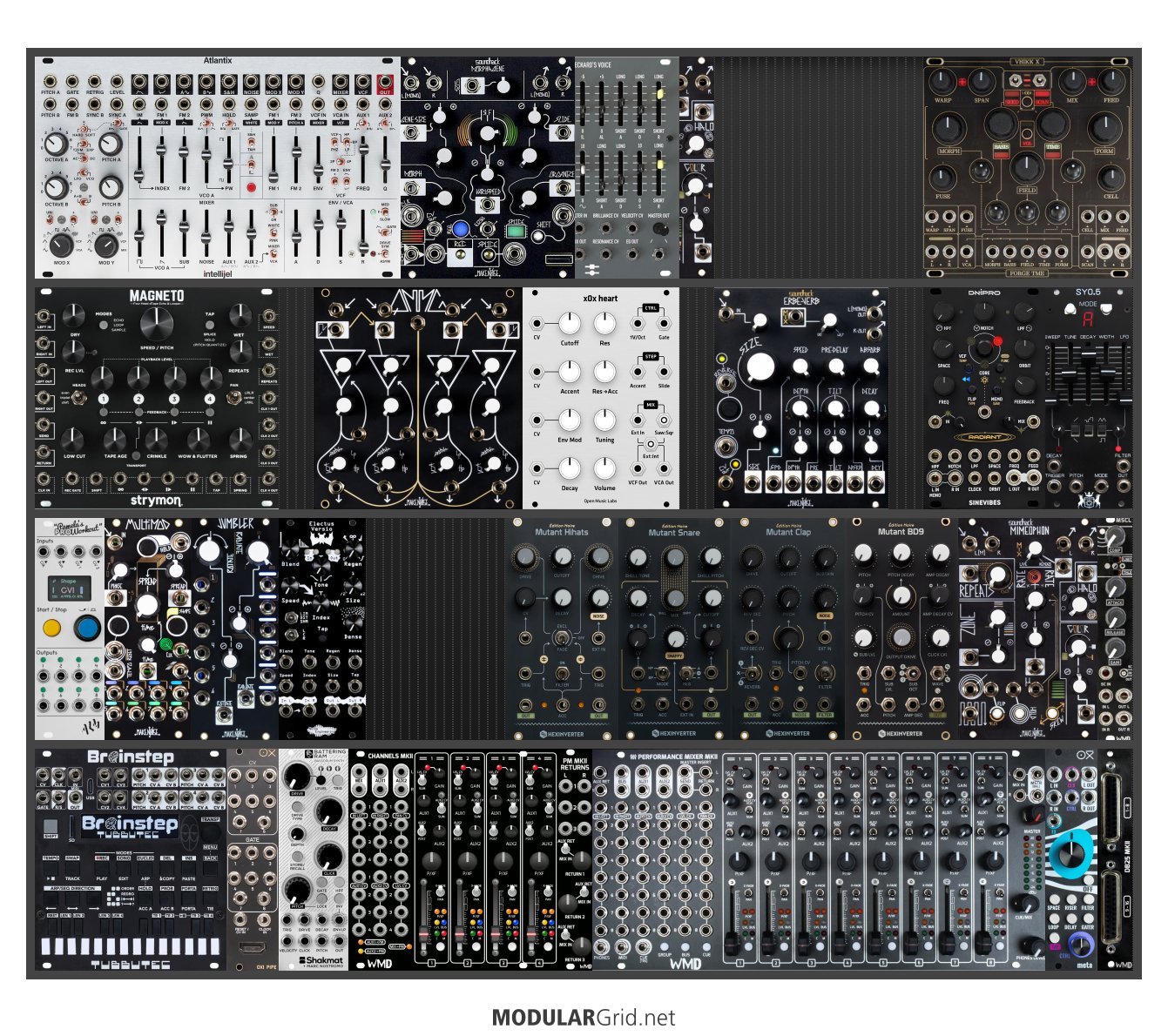Click the yellow Start/Stop button on Pamela's

[51, 626]
